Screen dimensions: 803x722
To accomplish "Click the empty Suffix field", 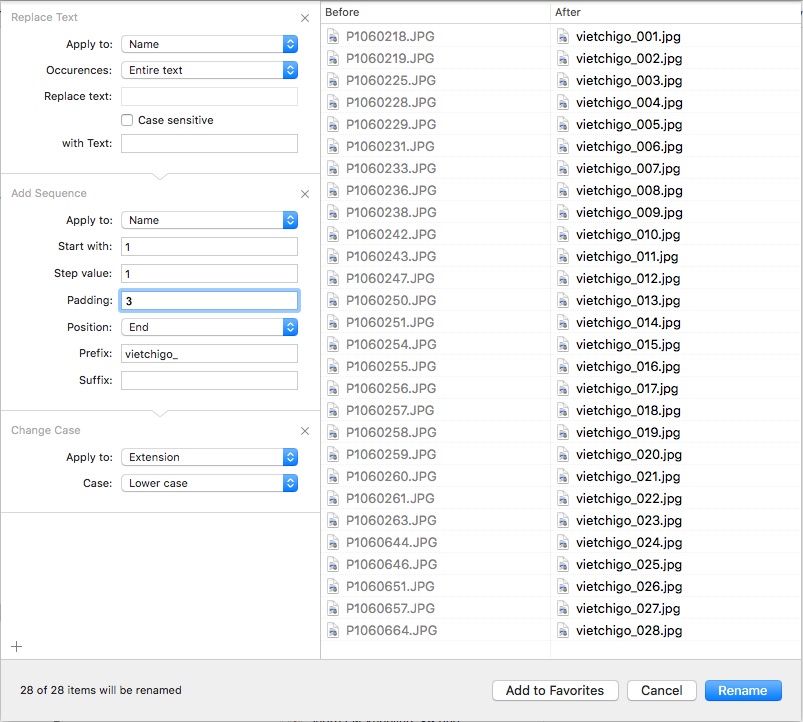I will (209, 380).
